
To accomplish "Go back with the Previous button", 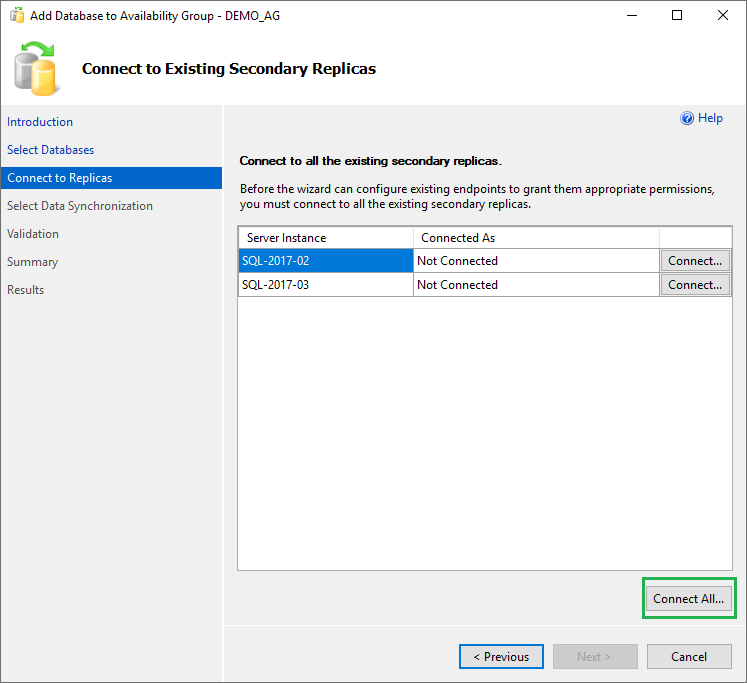I will (x=501, y=657).
